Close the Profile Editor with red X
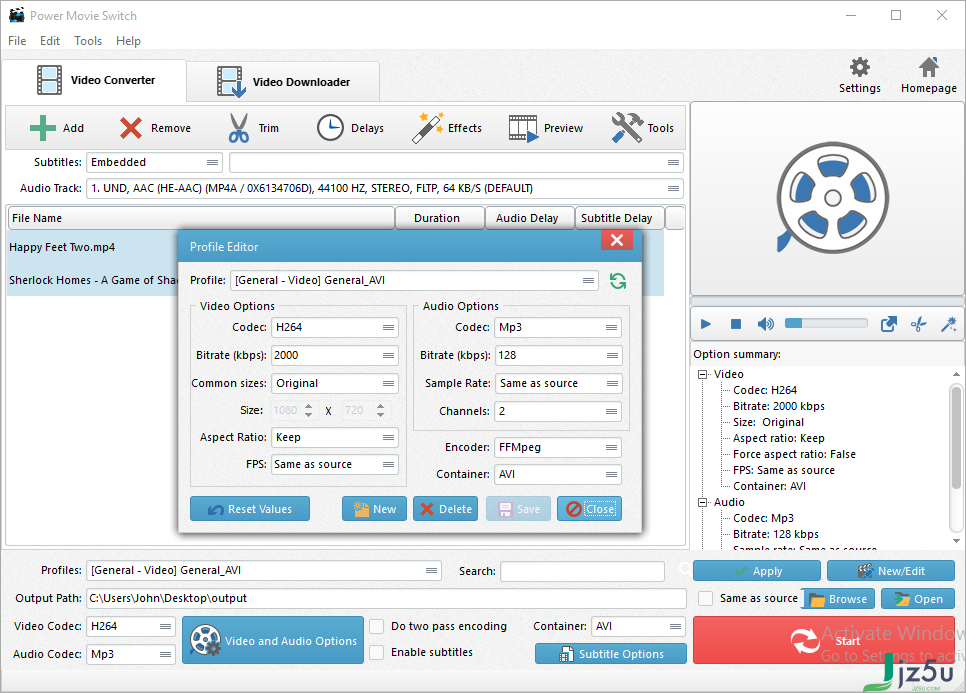 click(617, 240)
